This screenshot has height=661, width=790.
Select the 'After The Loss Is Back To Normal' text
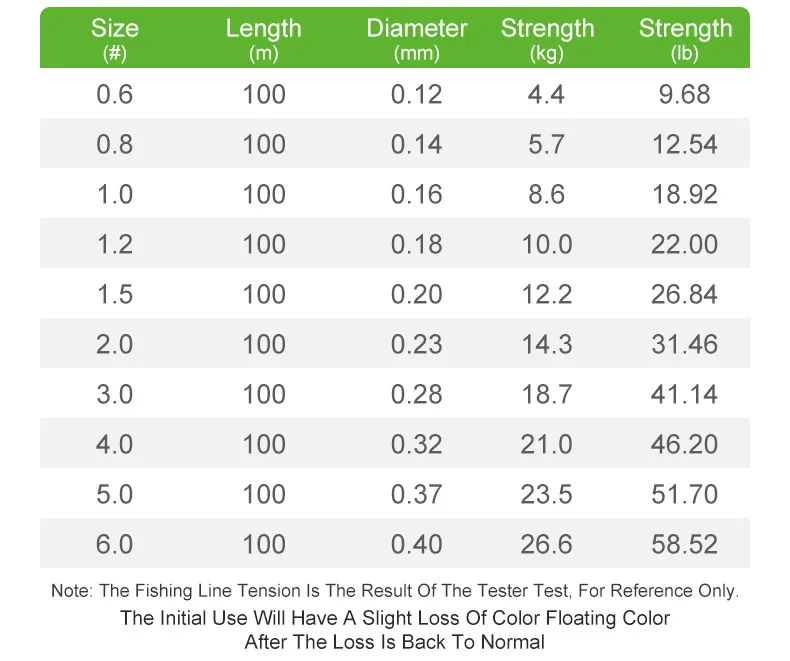click(395, 642)
